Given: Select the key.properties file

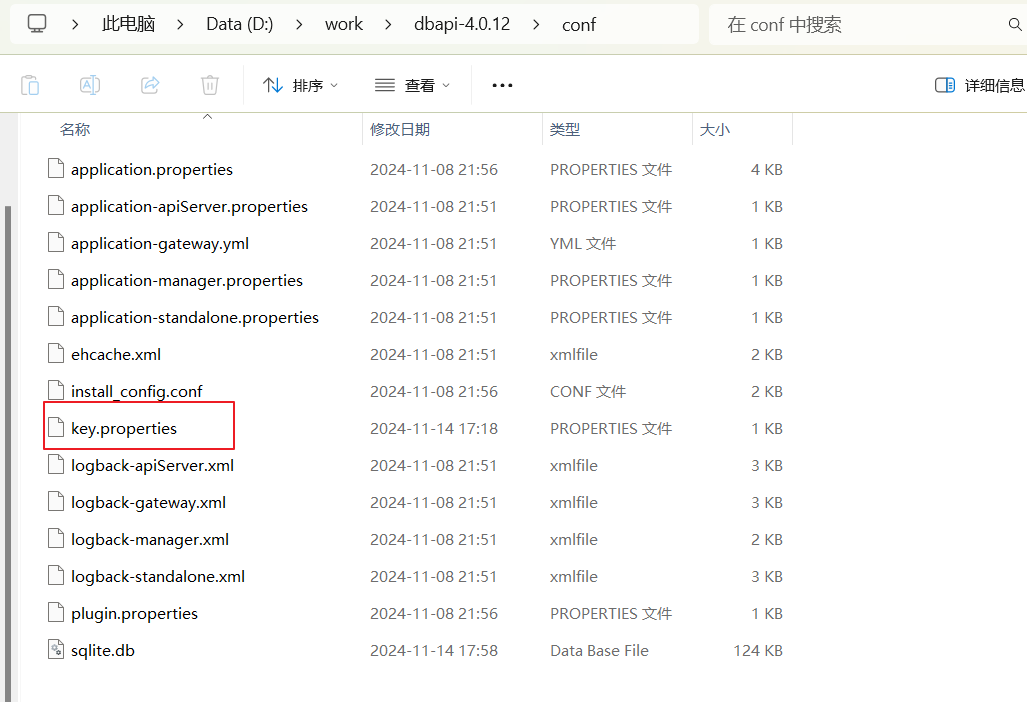Looking at the screenshot, I should click(124, 428).
